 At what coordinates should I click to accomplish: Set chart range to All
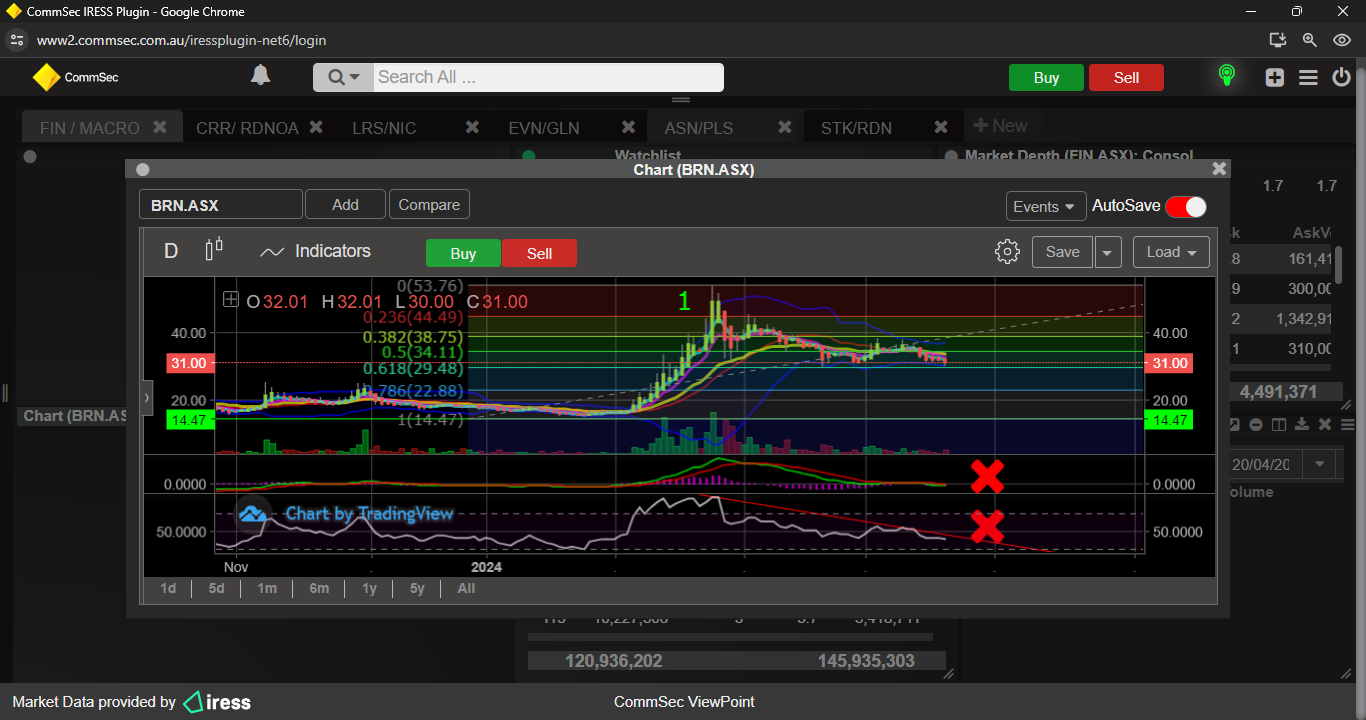tap(466, 589)
